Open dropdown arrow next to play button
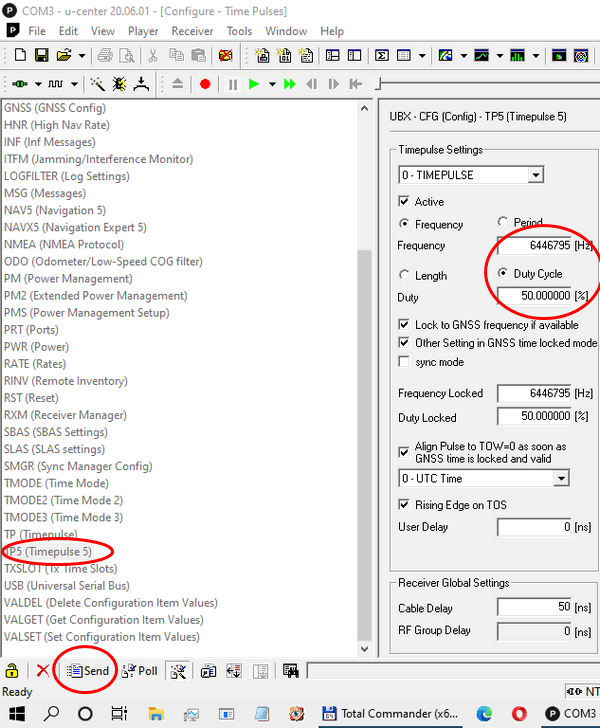This screenshot has width=600, height=728. 271,84
